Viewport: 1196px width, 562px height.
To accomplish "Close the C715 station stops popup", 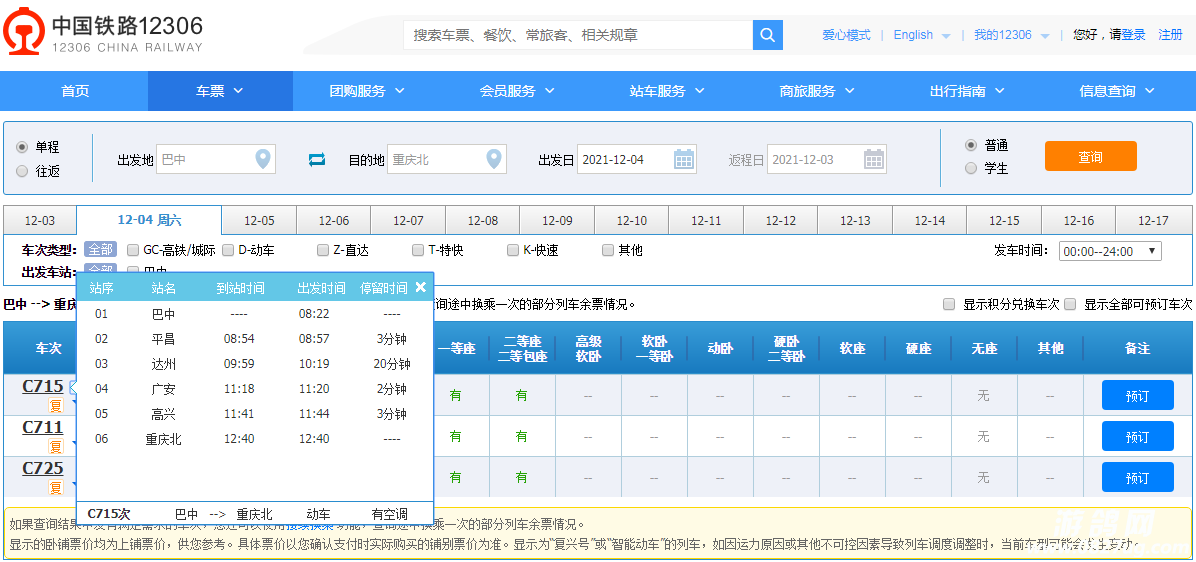I will (x=421, y=287).
